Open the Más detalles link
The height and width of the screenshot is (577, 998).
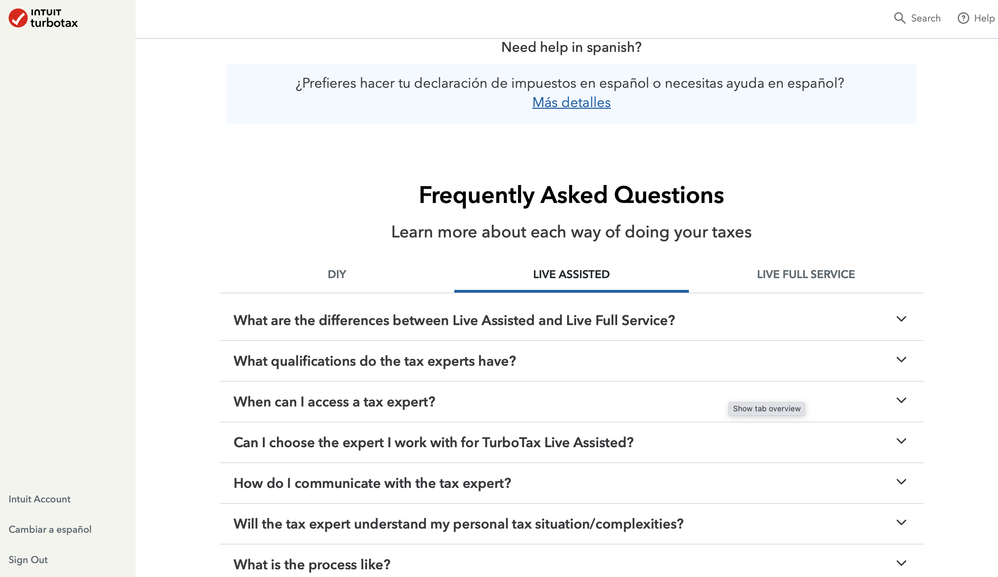(x=571, y=102)
